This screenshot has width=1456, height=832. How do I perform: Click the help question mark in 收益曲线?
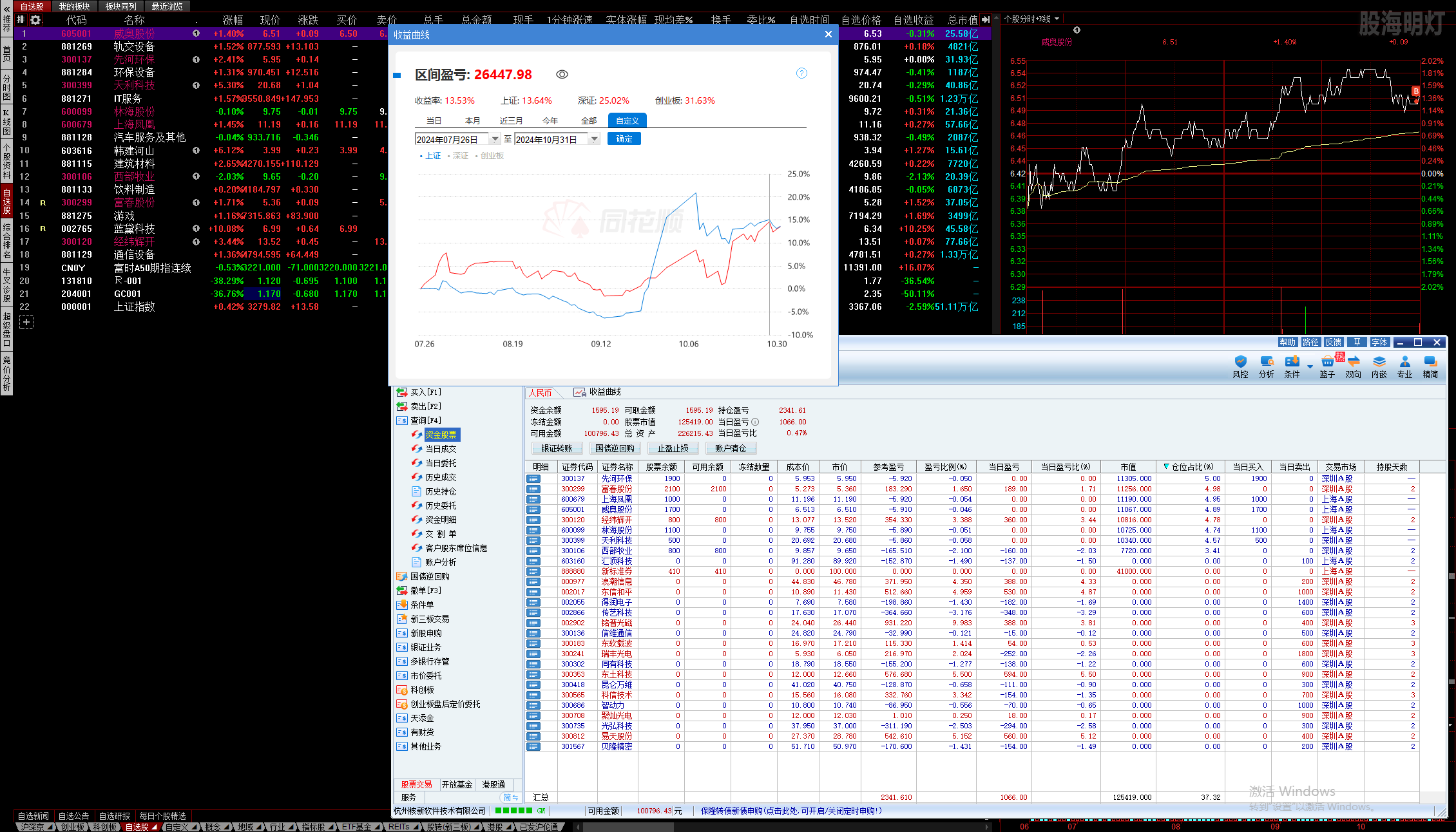point(801,73)
